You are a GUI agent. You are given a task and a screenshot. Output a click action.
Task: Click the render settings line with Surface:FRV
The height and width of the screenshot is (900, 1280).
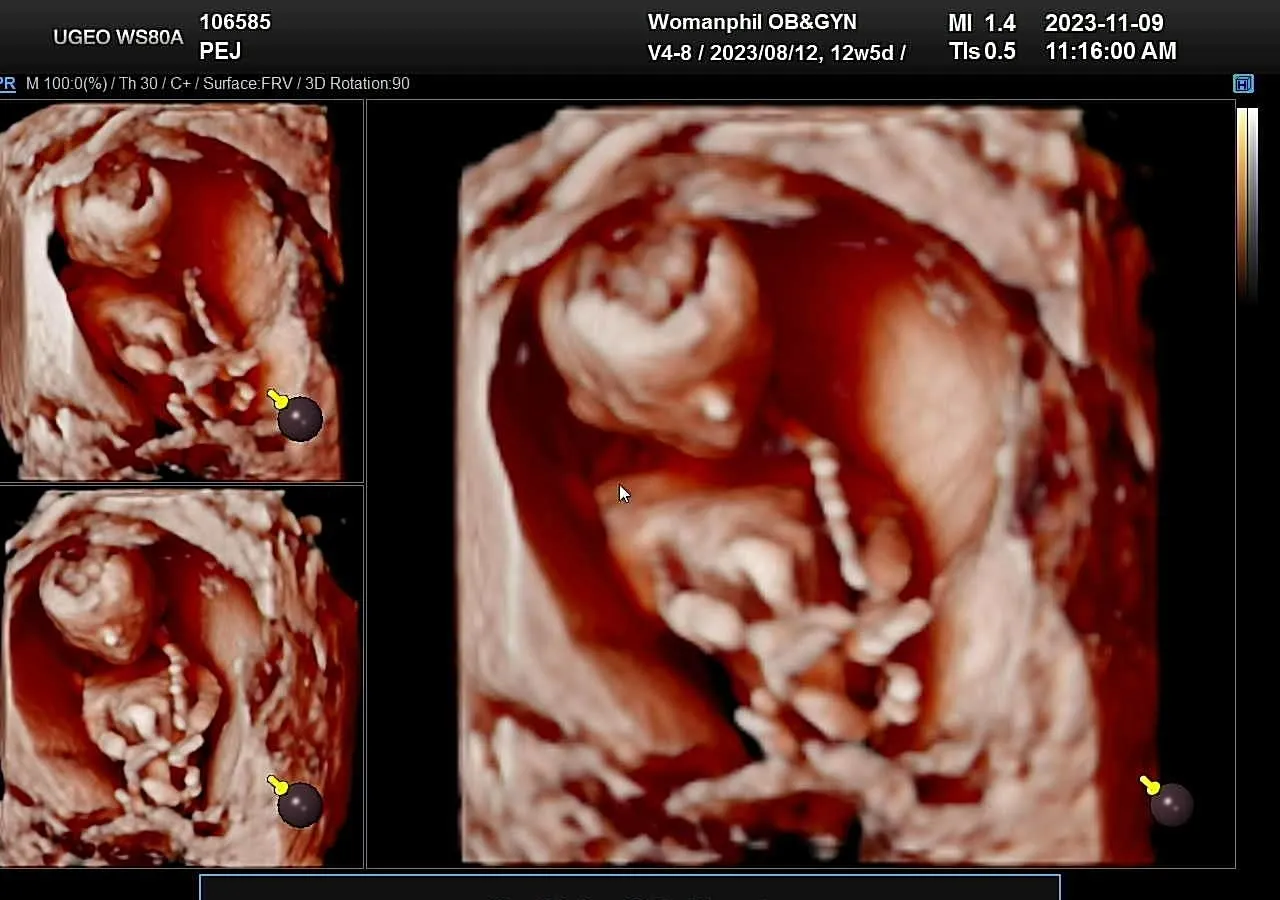tap(218, 84)
